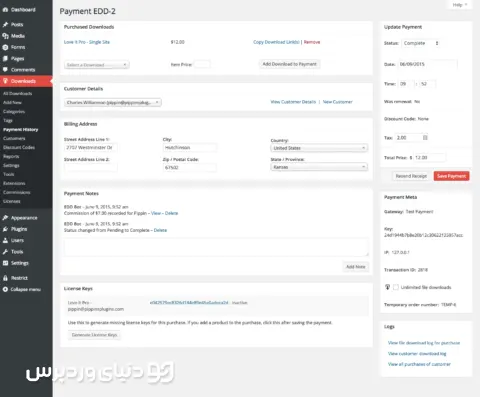Click Copy Download Link(s) link
This screenshot has width=480, height=397.
(x=276, y=42)
